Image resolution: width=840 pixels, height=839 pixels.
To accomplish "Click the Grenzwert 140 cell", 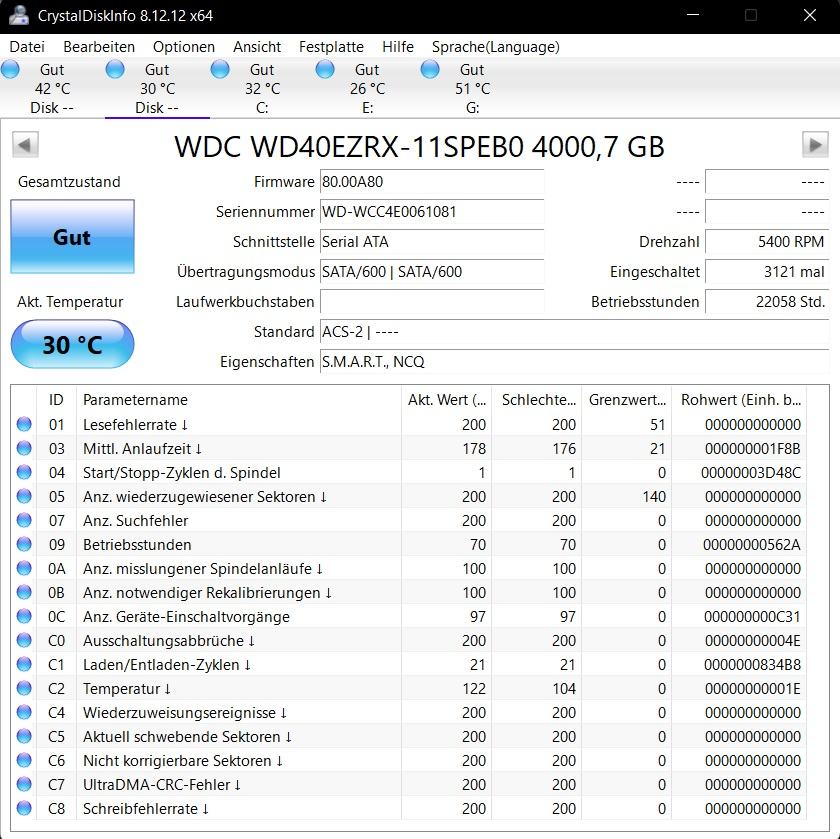I will coord(654,497).
